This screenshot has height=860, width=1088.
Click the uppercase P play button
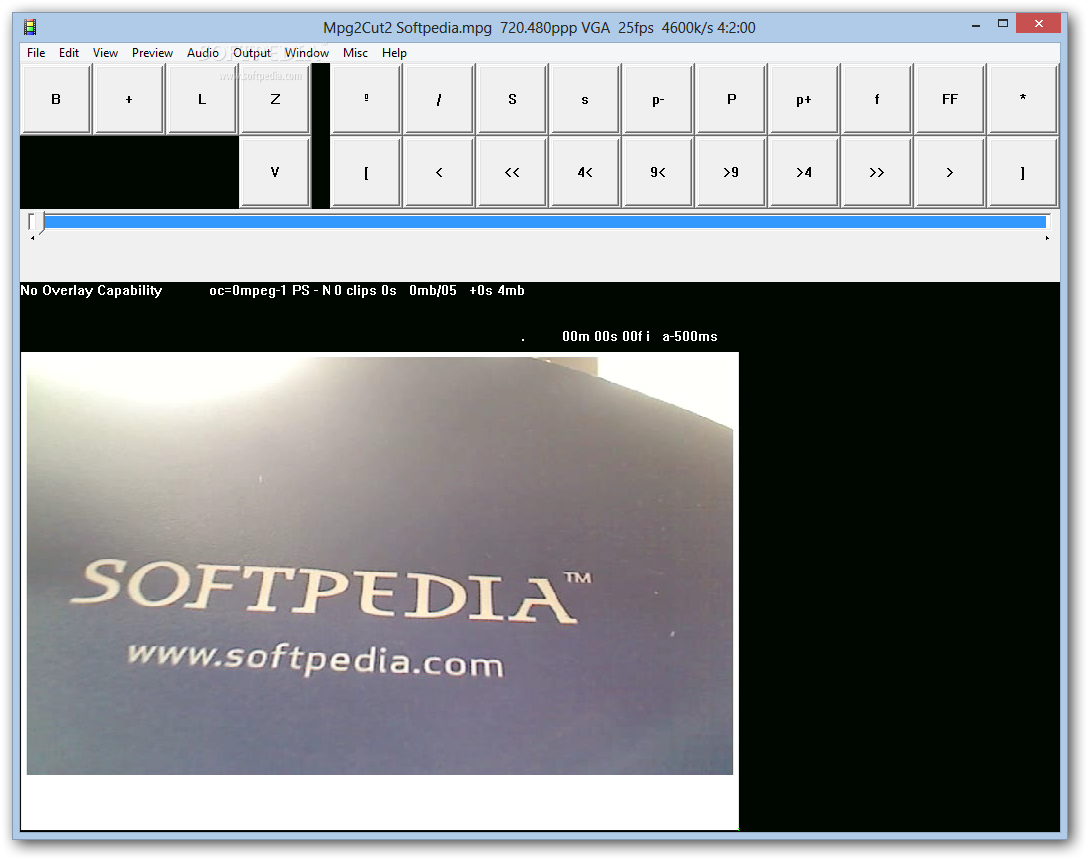731,99
